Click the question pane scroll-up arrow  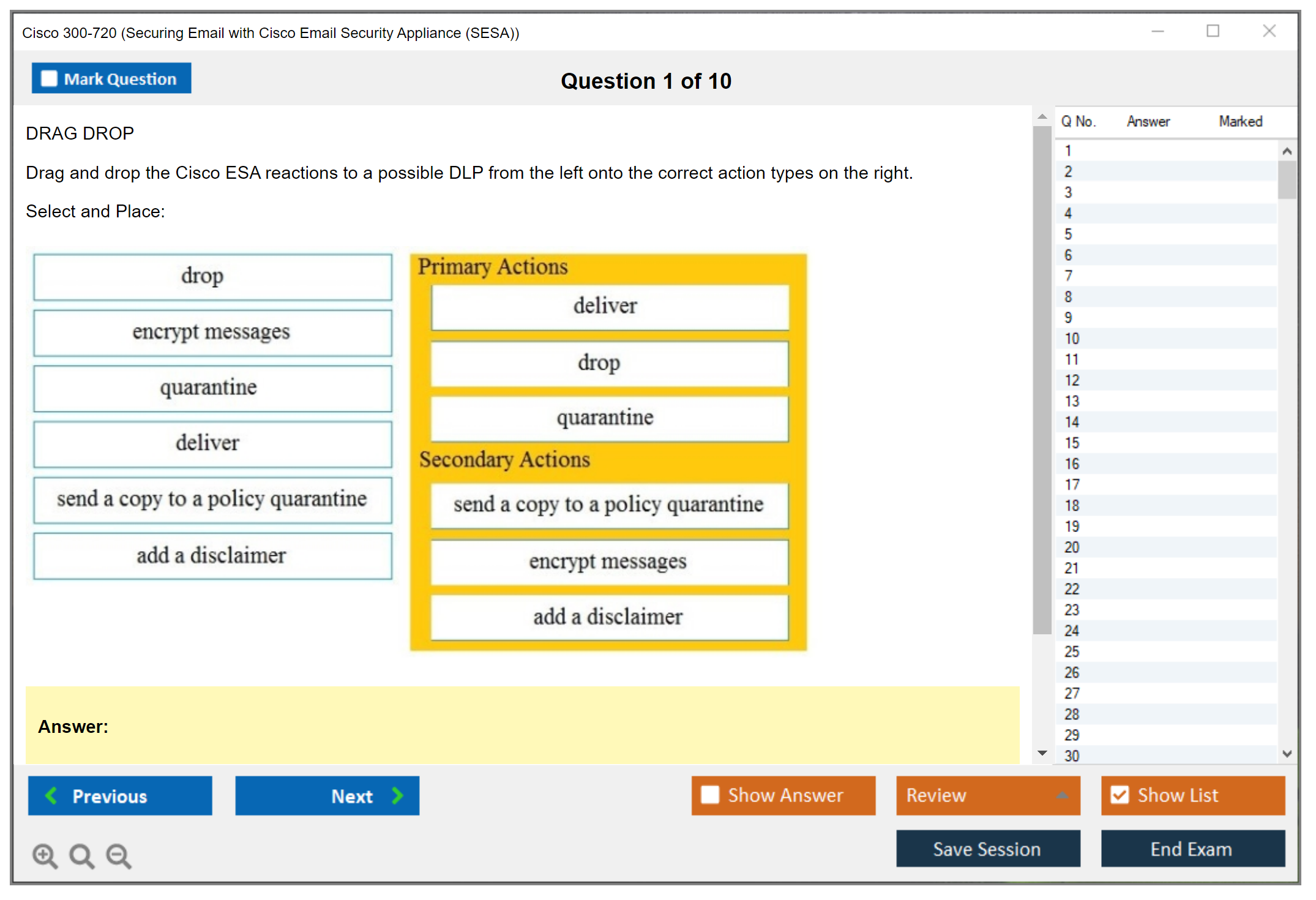pyautogui.click(x=1042, y=116)
